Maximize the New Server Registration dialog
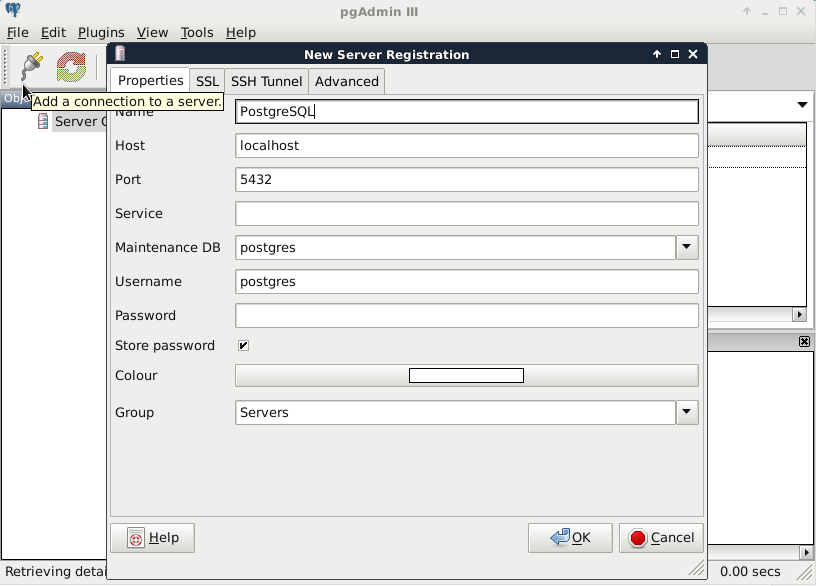 (675, 54)
